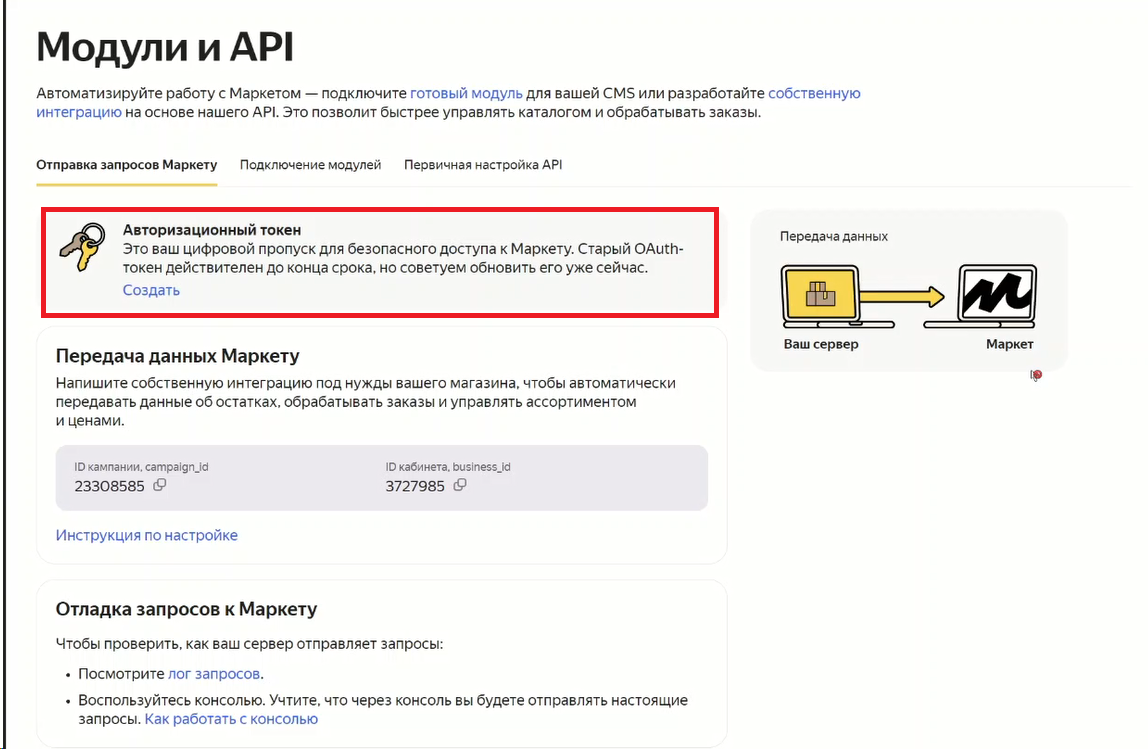Click the ID кампании, campaign_id label
This screenshot has height=749, width=1148.
coord(141,466)
